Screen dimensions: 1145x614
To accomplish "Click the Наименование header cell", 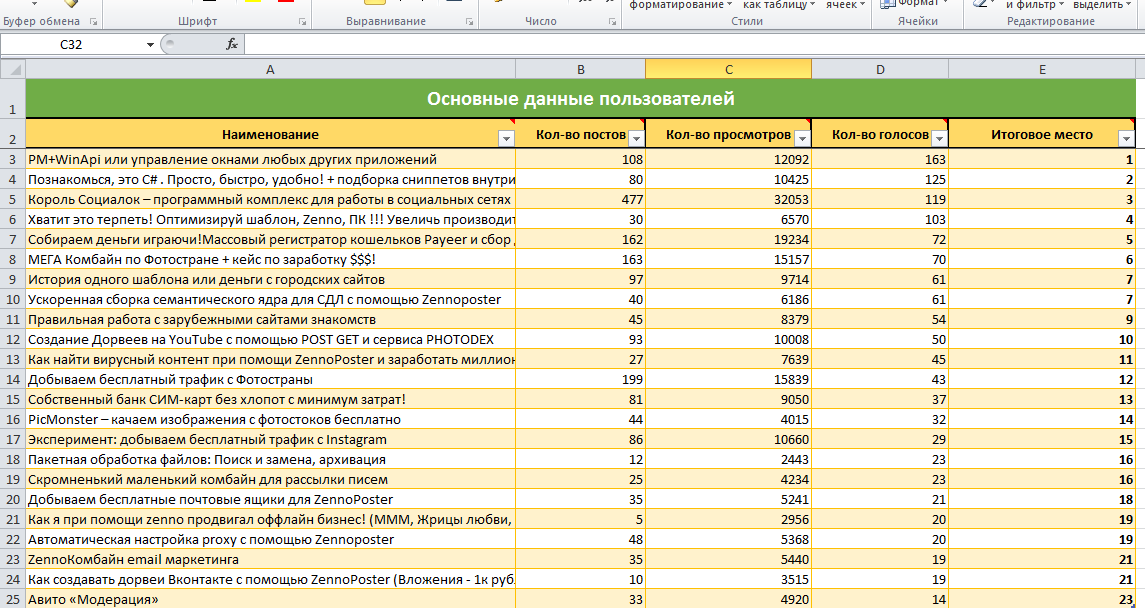I will coord(270,134).
